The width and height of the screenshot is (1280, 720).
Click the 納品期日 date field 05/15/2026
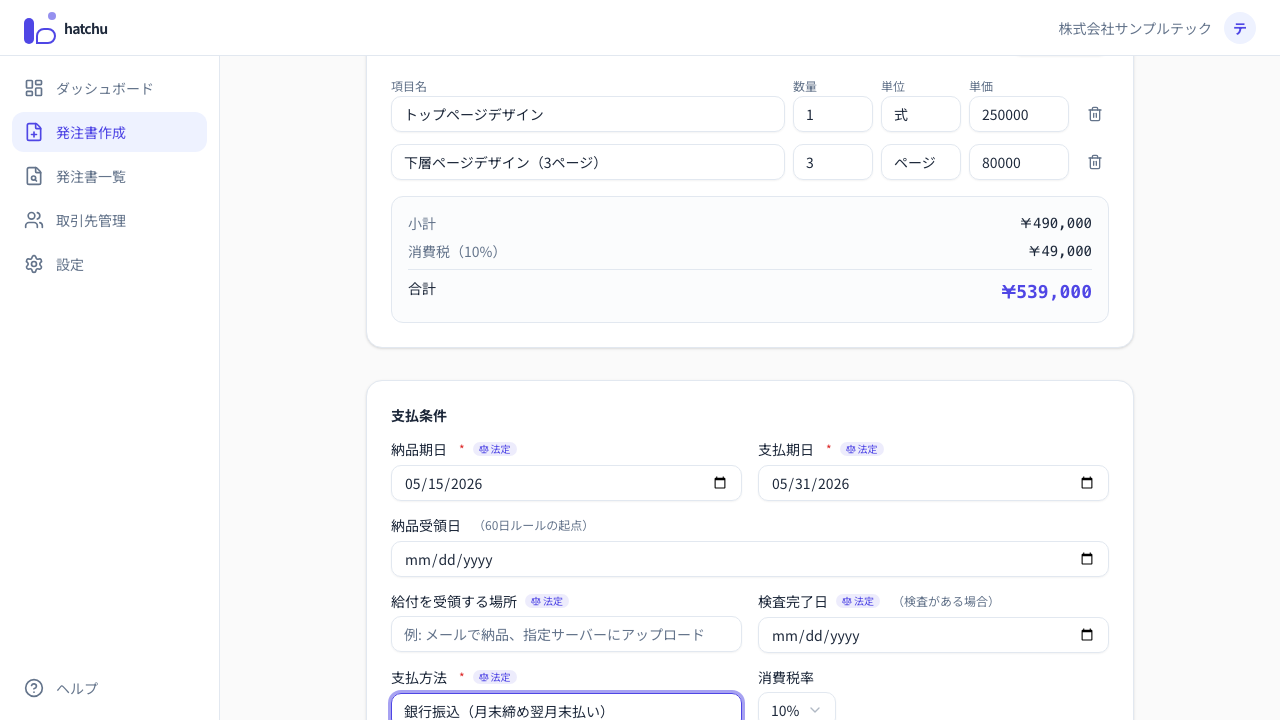pos(566,483)
